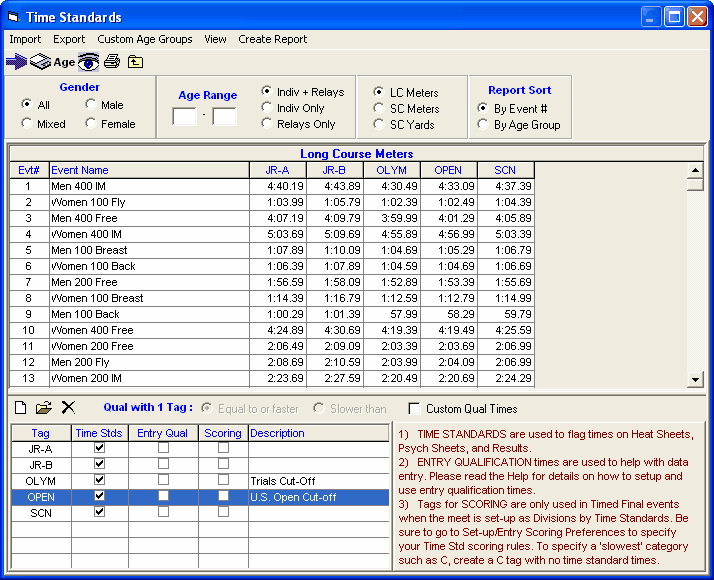Click the Description column header
This screenshot has height=580, width=714.
coord(319,433)
